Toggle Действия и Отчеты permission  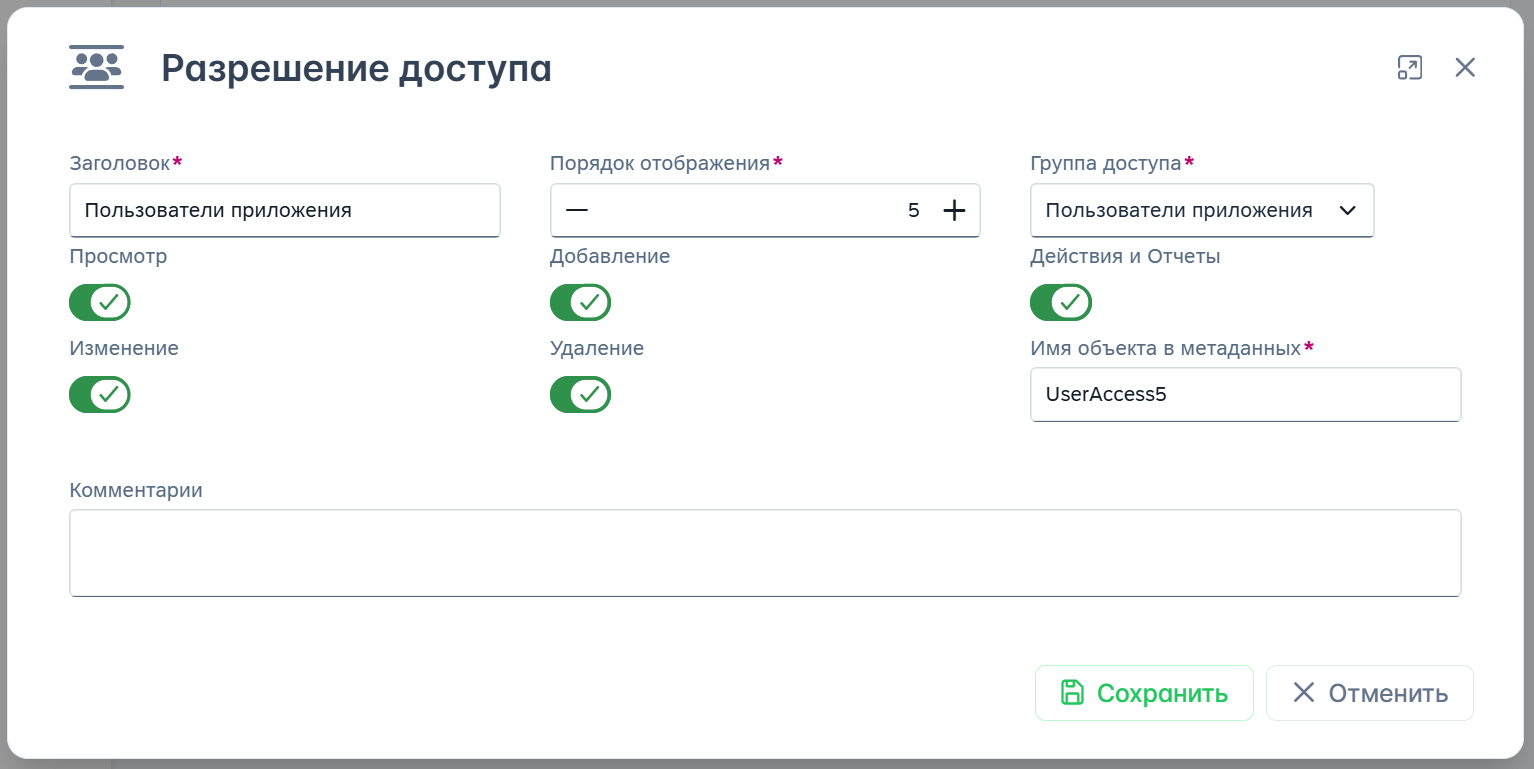point(1060,302)
